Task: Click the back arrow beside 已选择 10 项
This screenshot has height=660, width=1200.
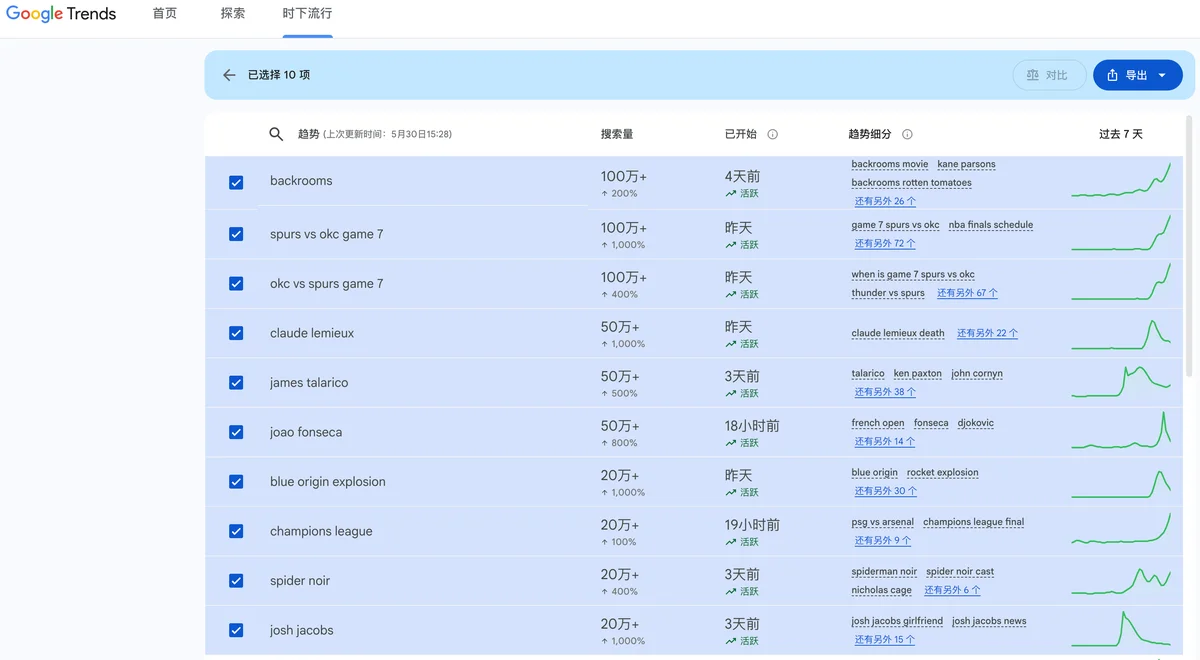Action: click(229, 75)
